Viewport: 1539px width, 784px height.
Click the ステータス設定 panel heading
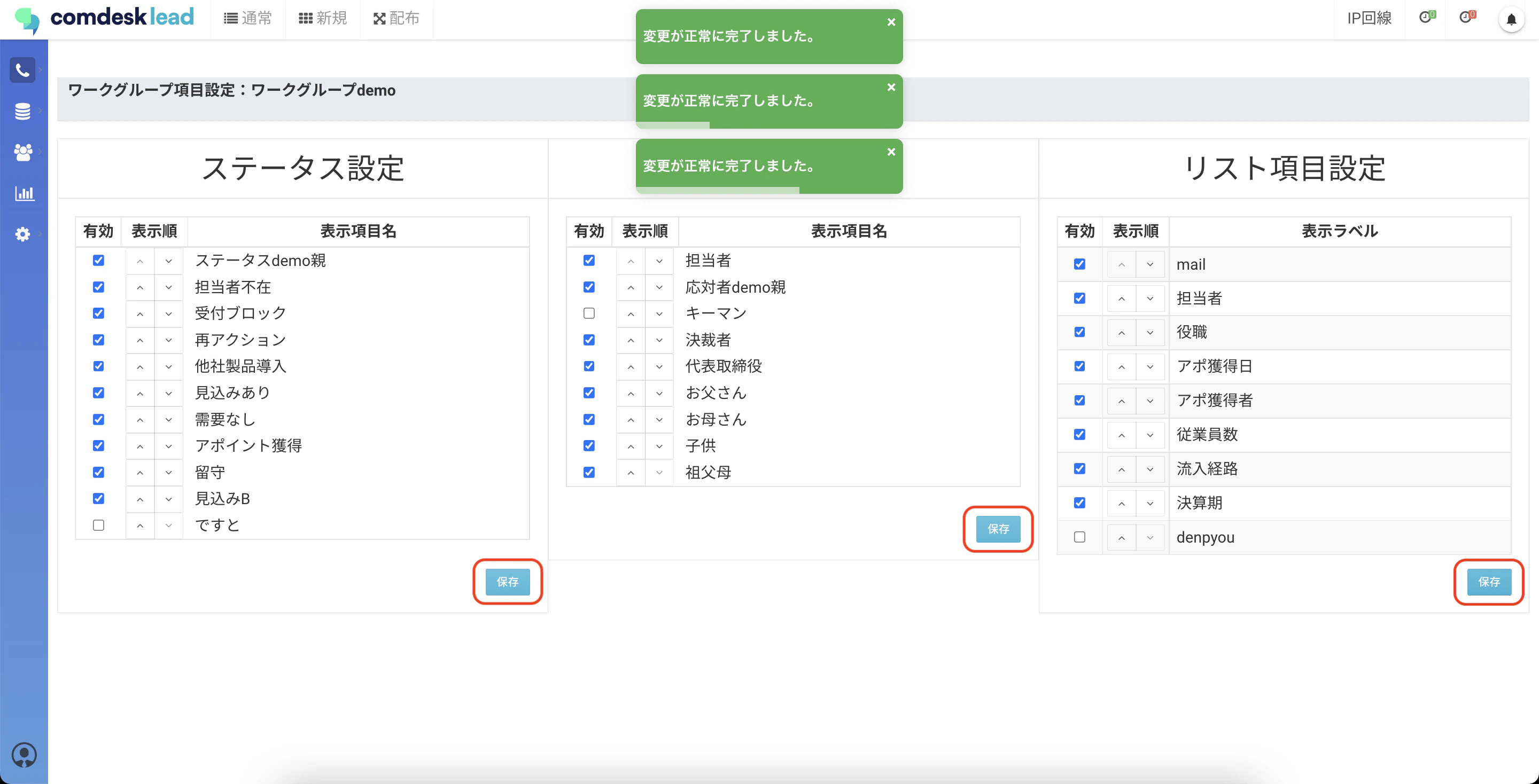coord(303,168)
